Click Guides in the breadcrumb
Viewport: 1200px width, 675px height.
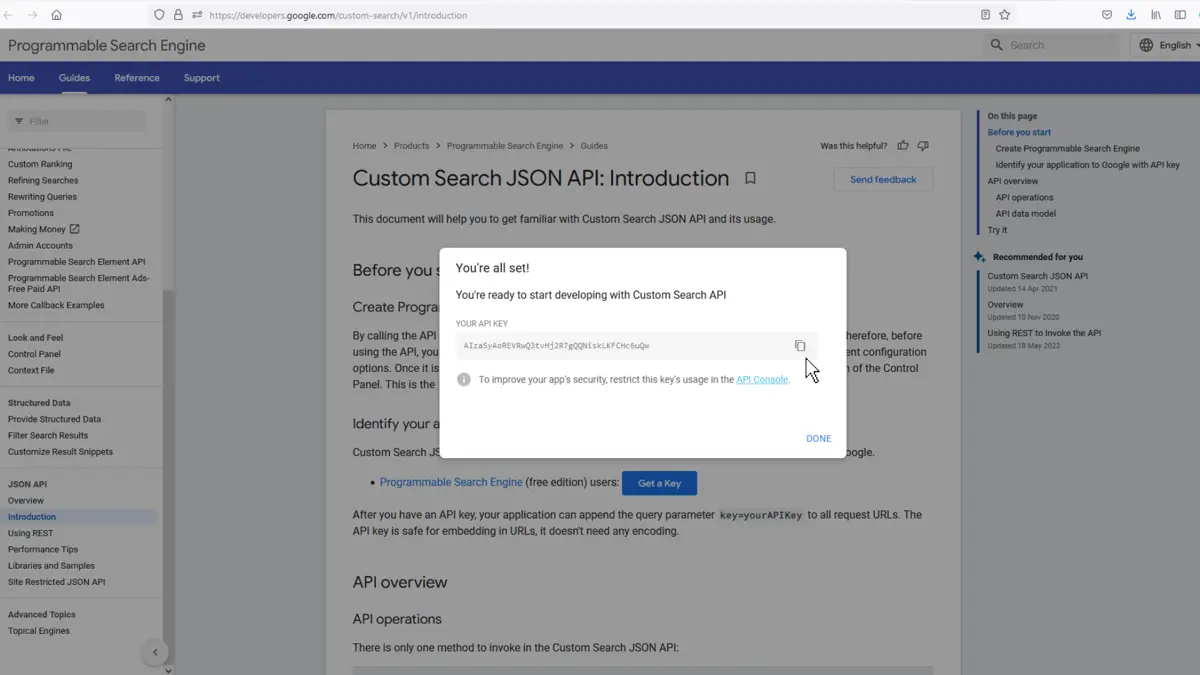pyautogui.click(x=594, y=146)
